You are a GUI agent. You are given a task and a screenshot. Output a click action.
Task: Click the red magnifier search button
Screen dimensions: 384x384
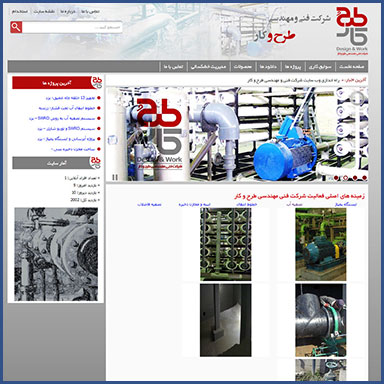[x=16, y=27]
